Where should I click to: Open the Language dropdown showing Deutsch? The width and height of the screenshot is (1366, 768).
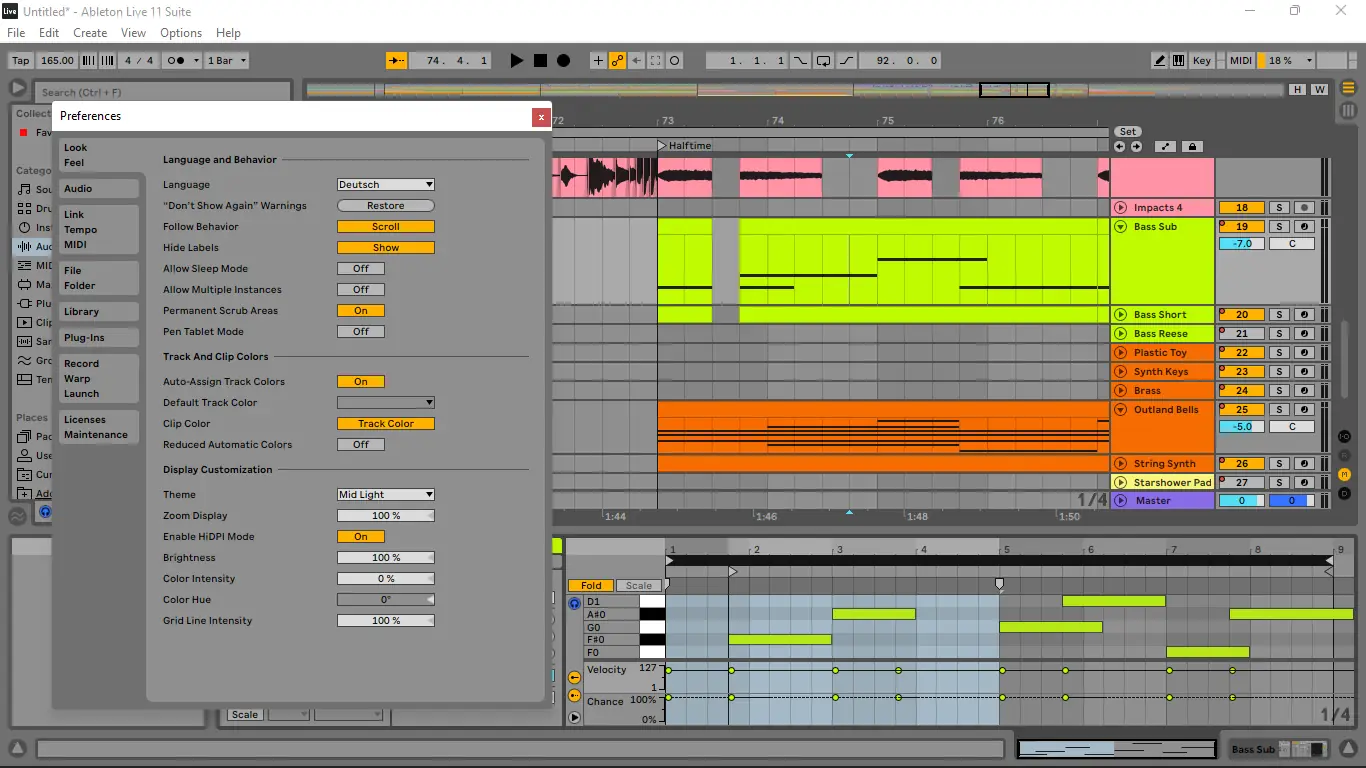coord(386,185)
